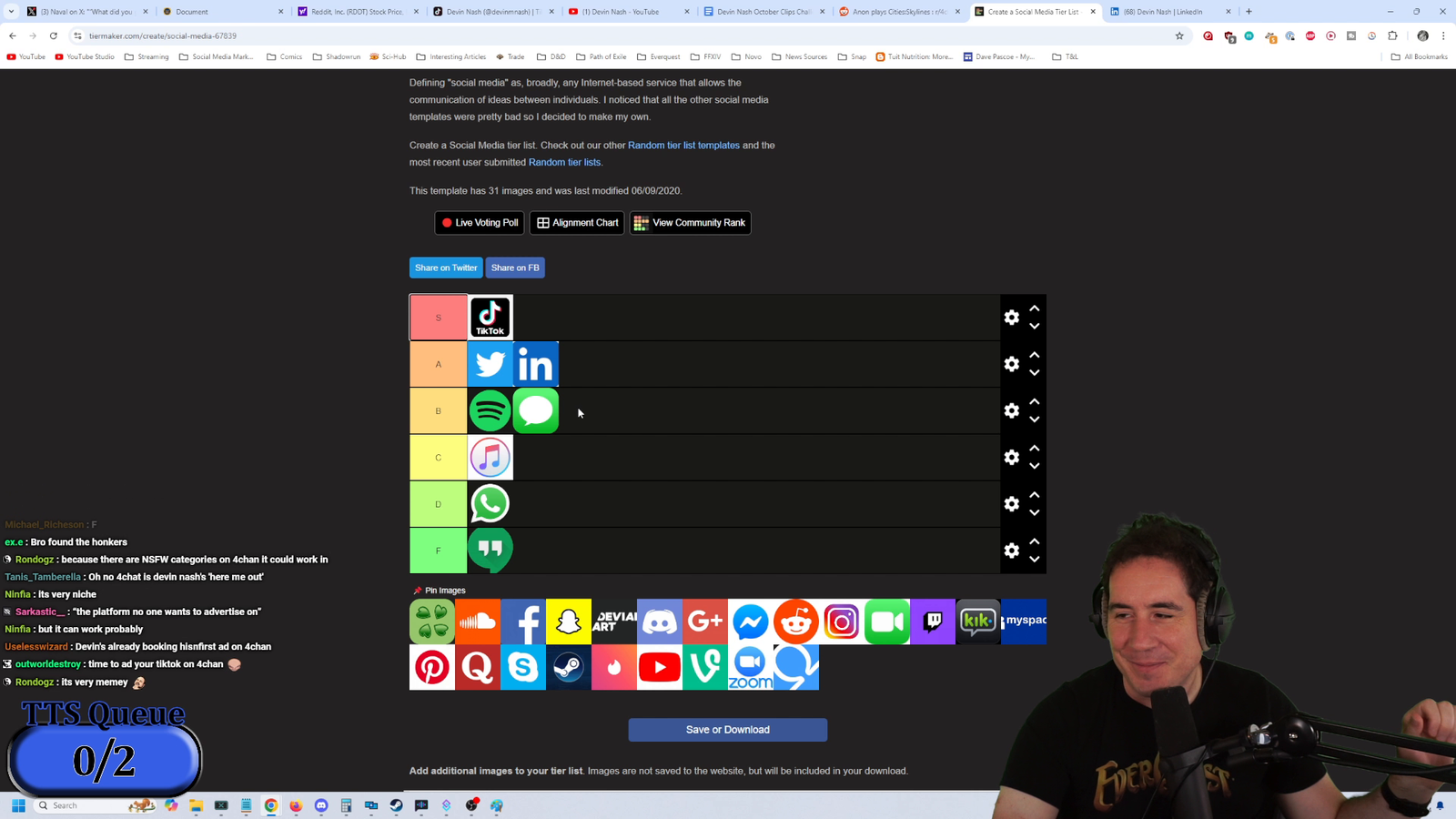Click the yellow C tier label
This screenshot has width=1456, height=819.
point(438,457)
